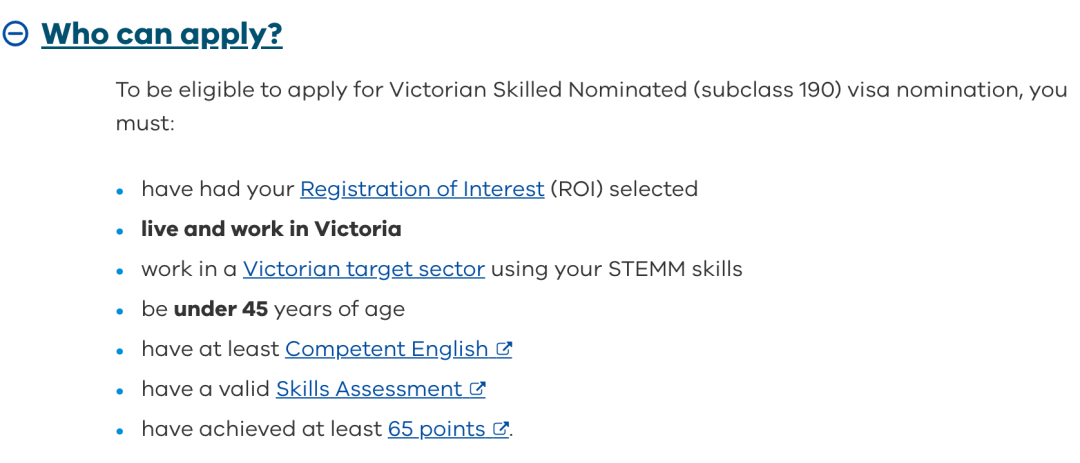This screenshot has width=1080, height=463.
Task: Click bullet dot before "live and work in Victoria"
Action: point(121,231)
